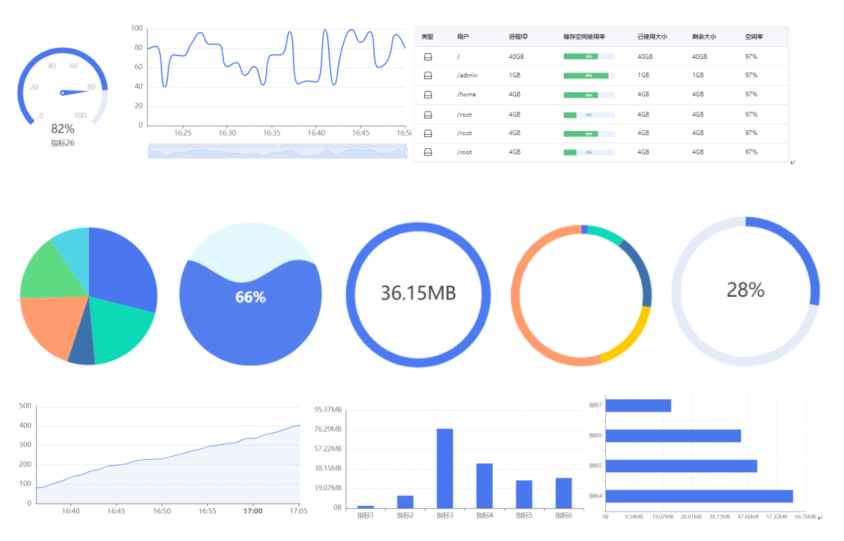Click the /home storage usage progress bar
The width and height of the screenshot is (844, 541).
coord(589,95)
